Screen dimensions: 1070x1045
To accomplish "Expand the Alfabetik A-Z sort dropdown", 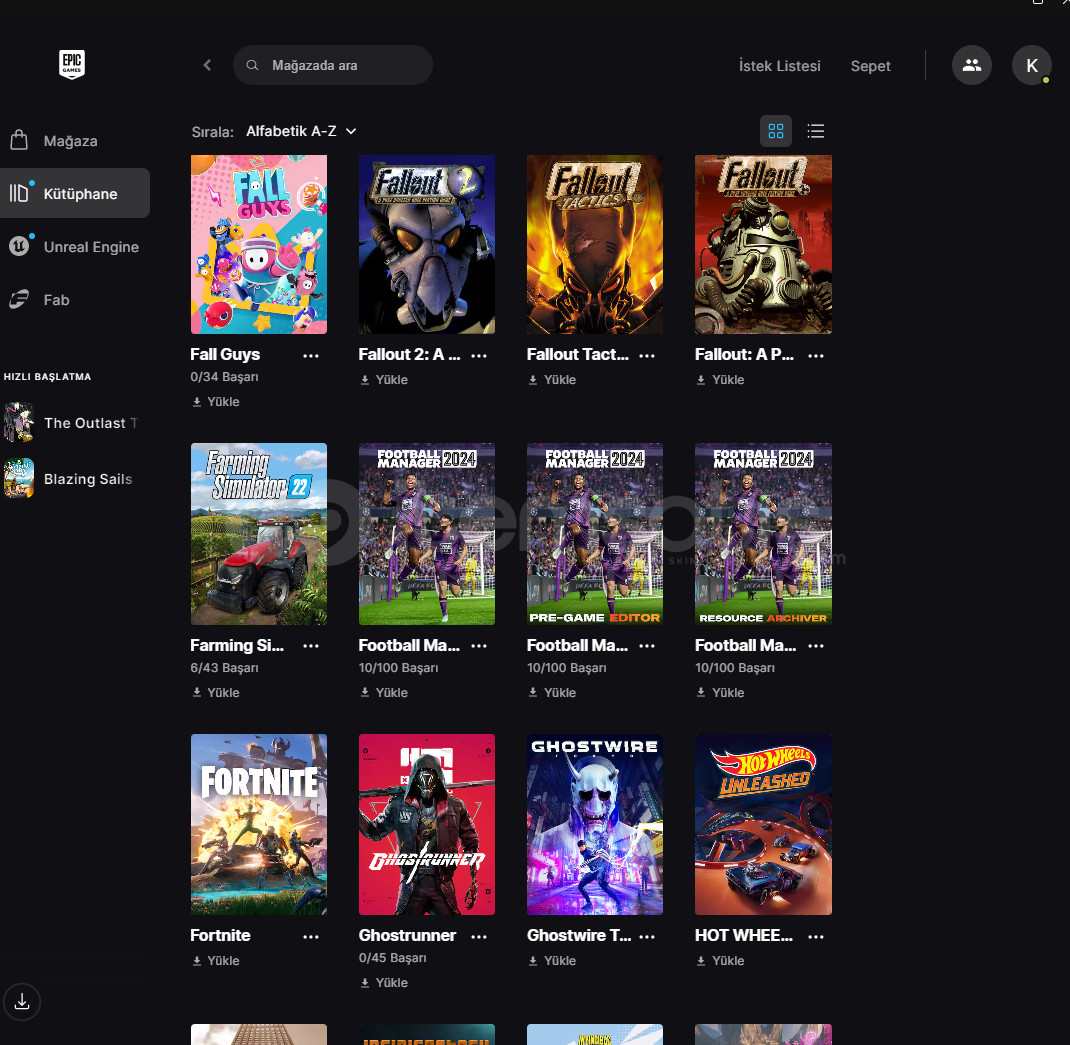I will tap(301, 131).
